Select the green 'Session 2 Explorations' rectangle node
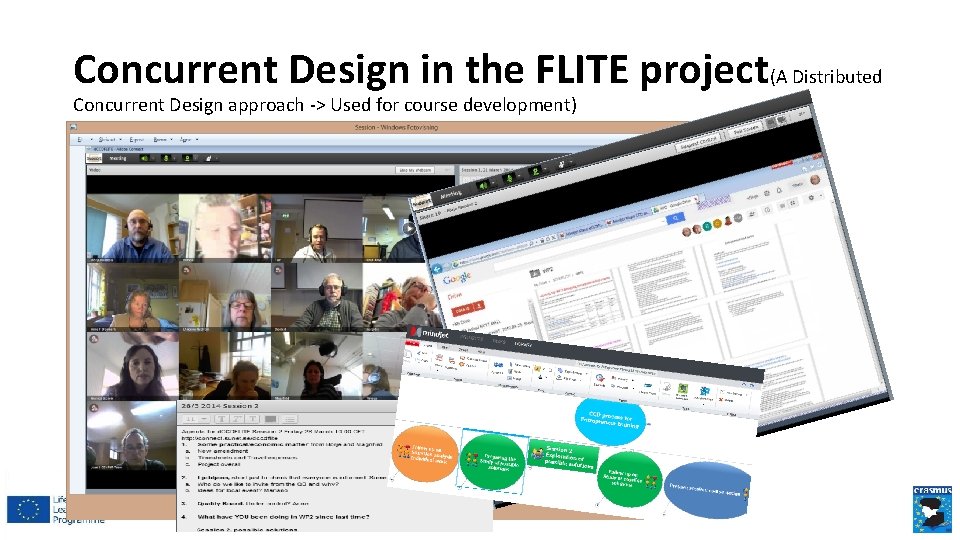The image size is (960, 540). (x=563, y=457)
